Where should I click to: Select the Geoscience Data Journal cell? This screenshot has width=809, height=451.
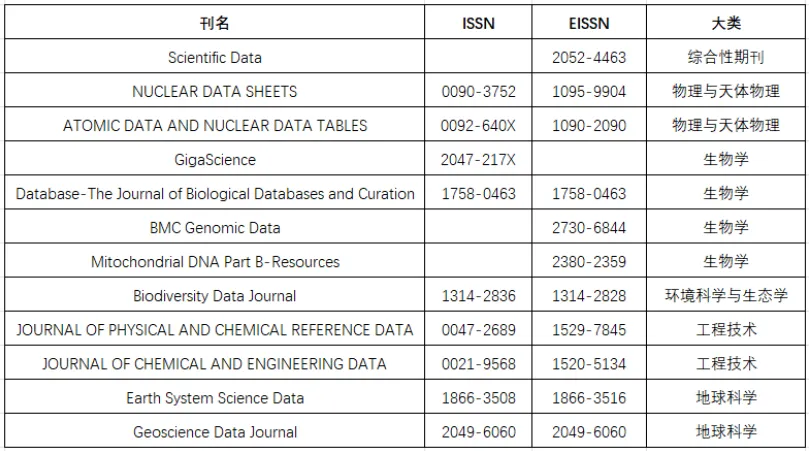215,431
